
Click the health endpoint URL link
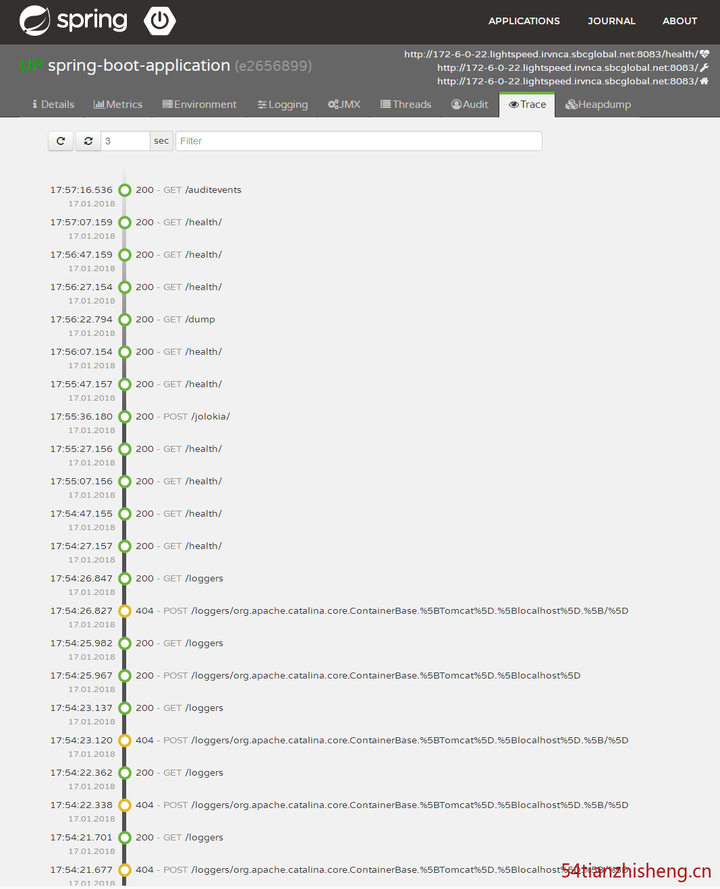click(x=550, y=54)
